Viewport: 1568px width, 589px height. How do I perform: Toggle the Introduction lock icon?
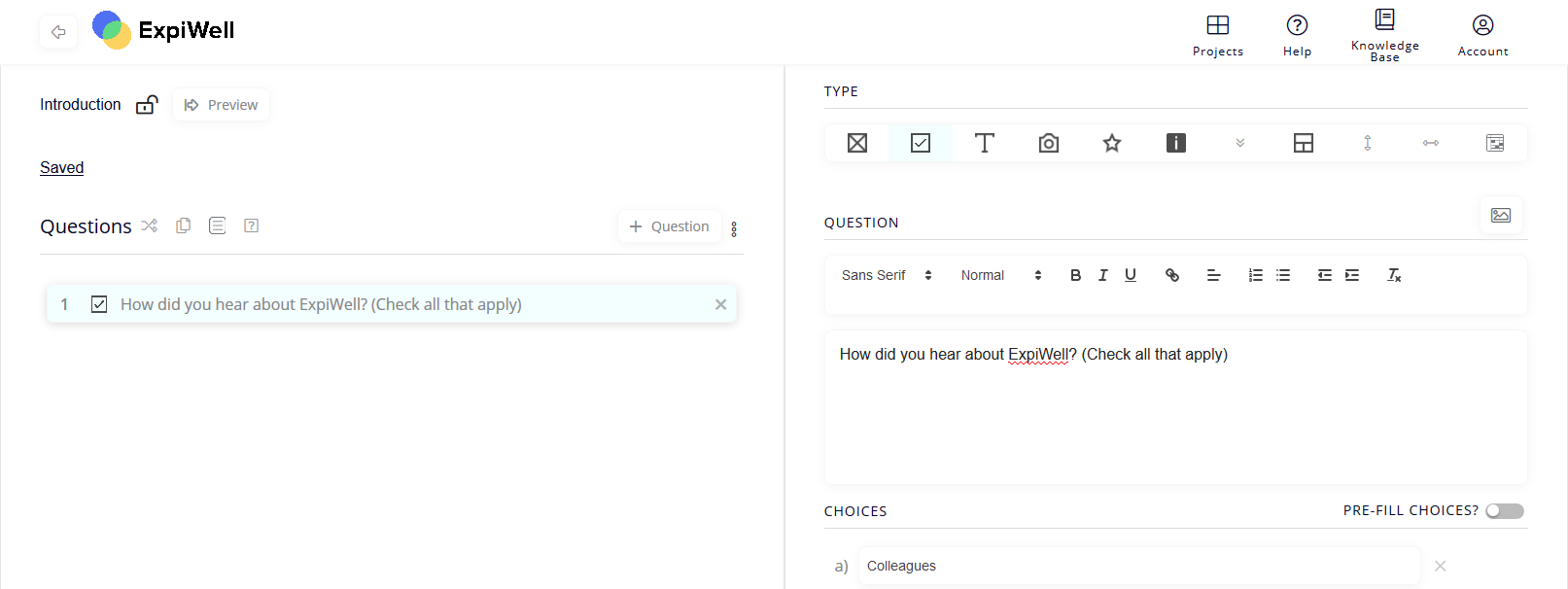pyautogui.click(x=147, y=105)
